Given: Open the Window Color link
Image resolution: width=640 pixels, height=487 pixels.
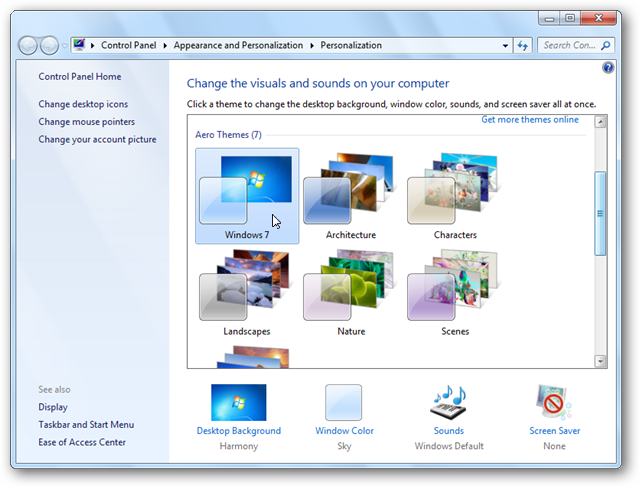Looking at the screenshot, I should pyautogui.click(x=344, y=431).
